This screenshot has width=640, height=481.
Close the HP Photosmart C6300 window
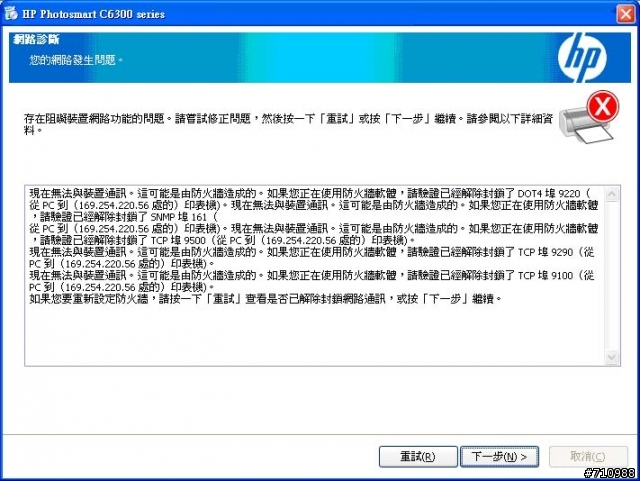tap(626, 13)
